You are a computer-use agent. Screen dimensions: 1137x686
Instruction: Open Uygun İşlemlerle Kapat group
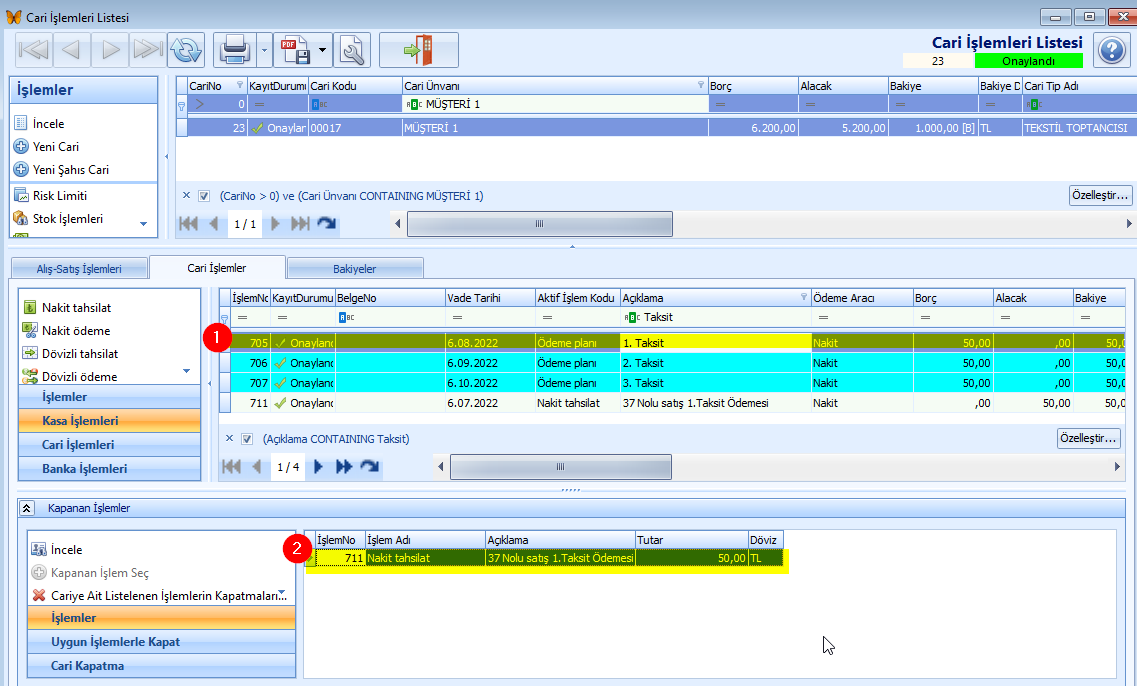click(162, 642)
